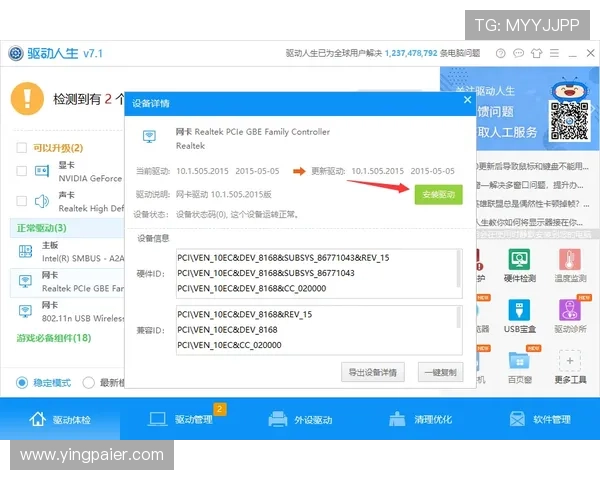Select the 主板 Intel(R) SMBUS row

tap(67, 251)
